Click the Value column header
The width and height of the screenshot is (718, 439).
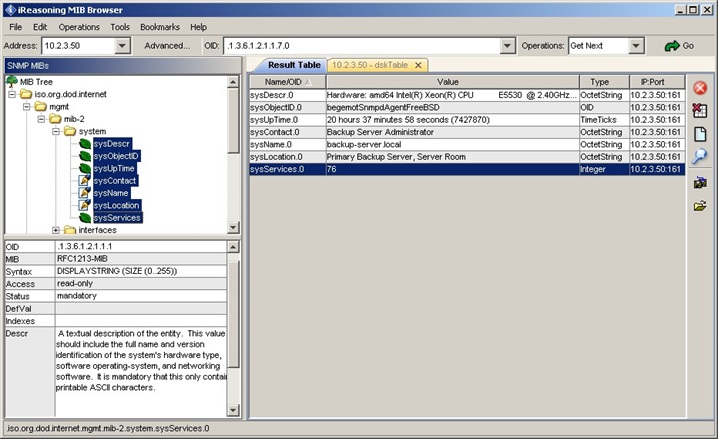pos(452,82)
